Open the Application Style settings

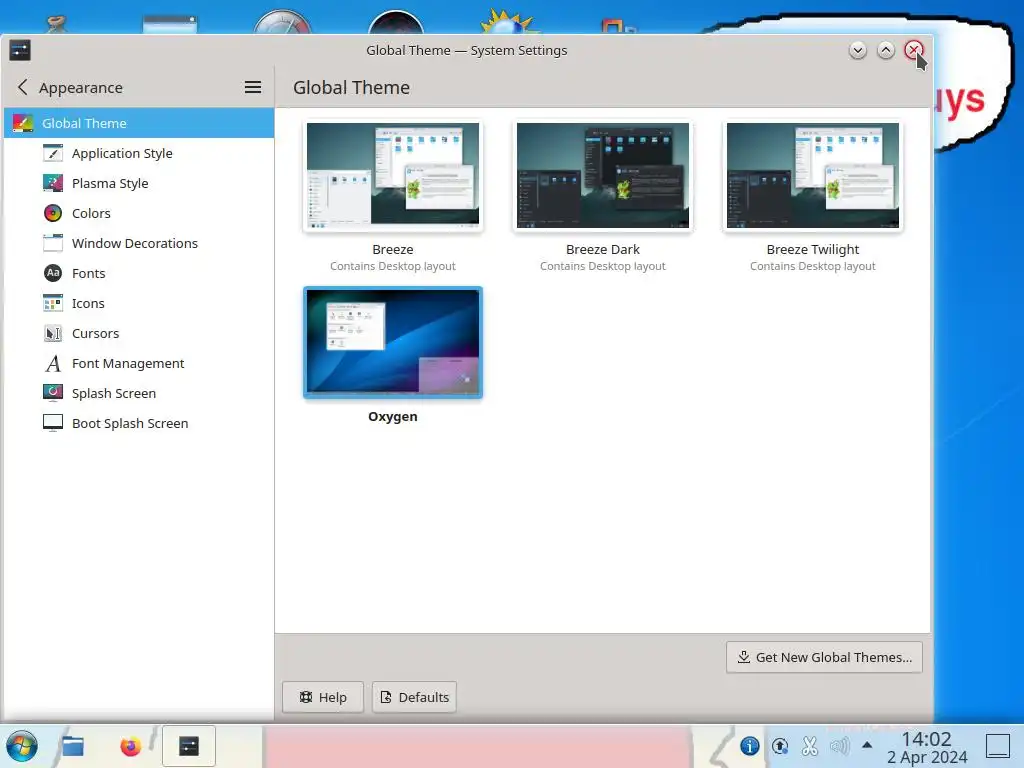[139, 153]
